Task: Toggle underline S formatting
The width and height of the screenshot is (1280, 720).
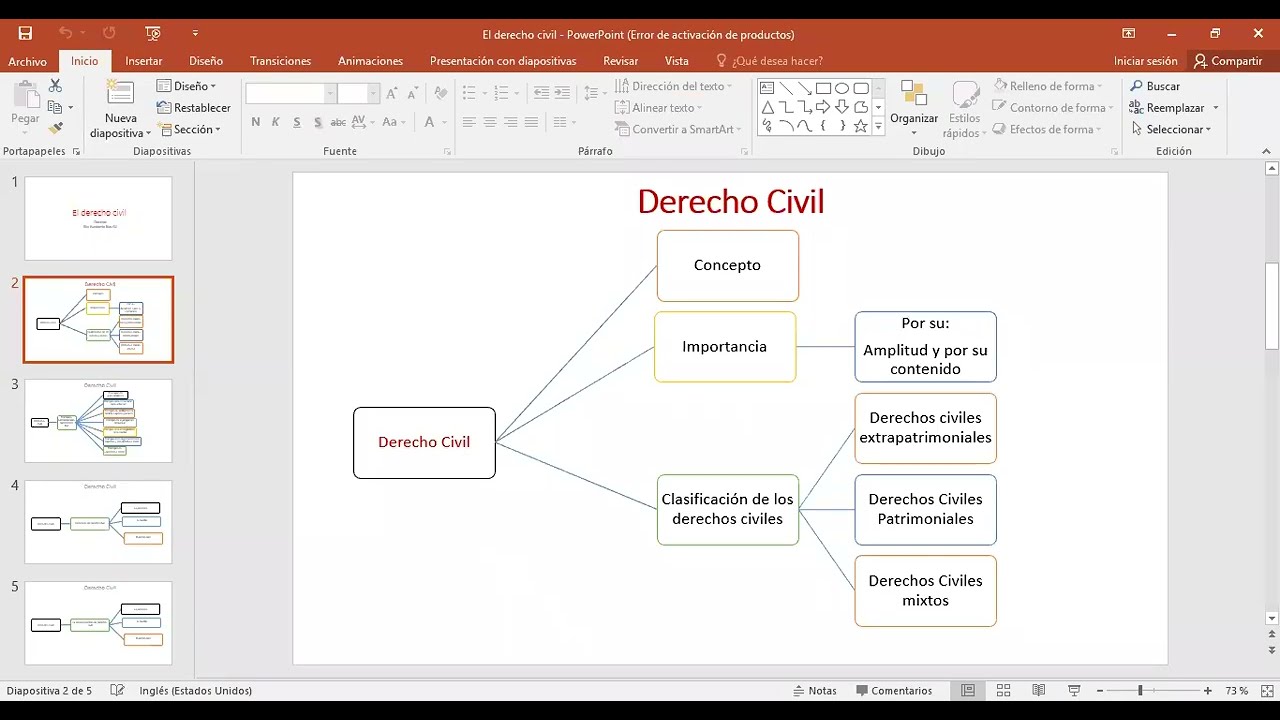Action: (297, 122)
